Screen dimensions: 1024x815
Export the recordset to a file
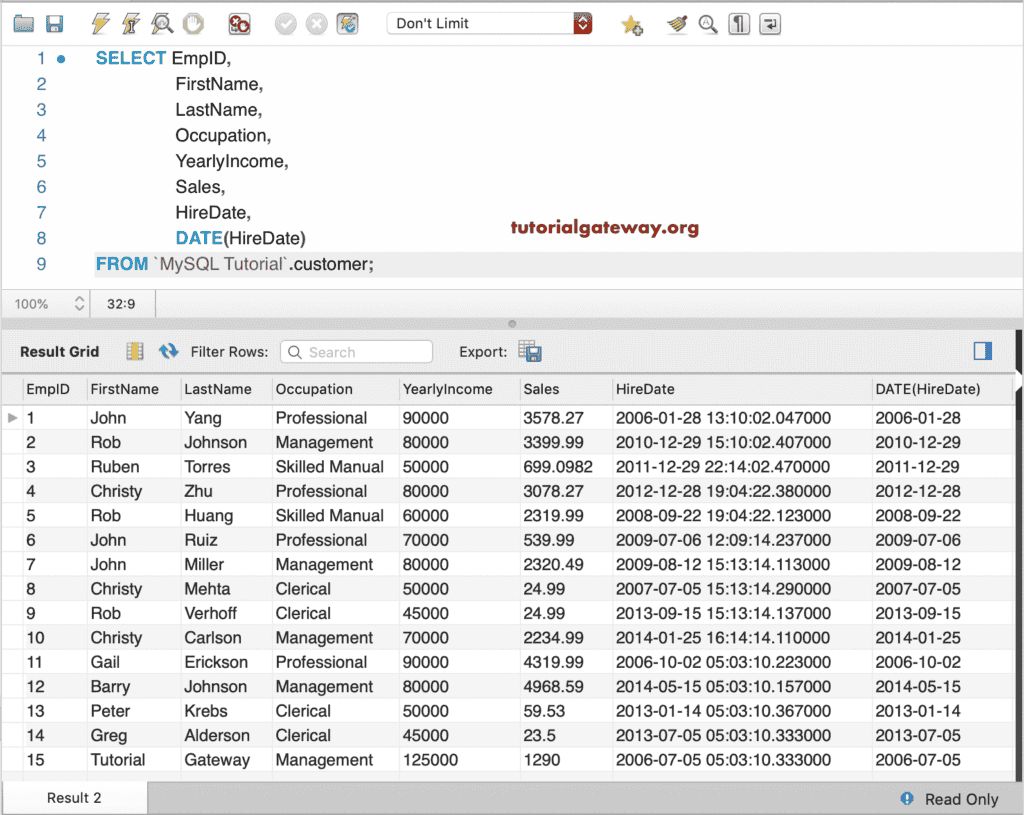tap(530, 351)
